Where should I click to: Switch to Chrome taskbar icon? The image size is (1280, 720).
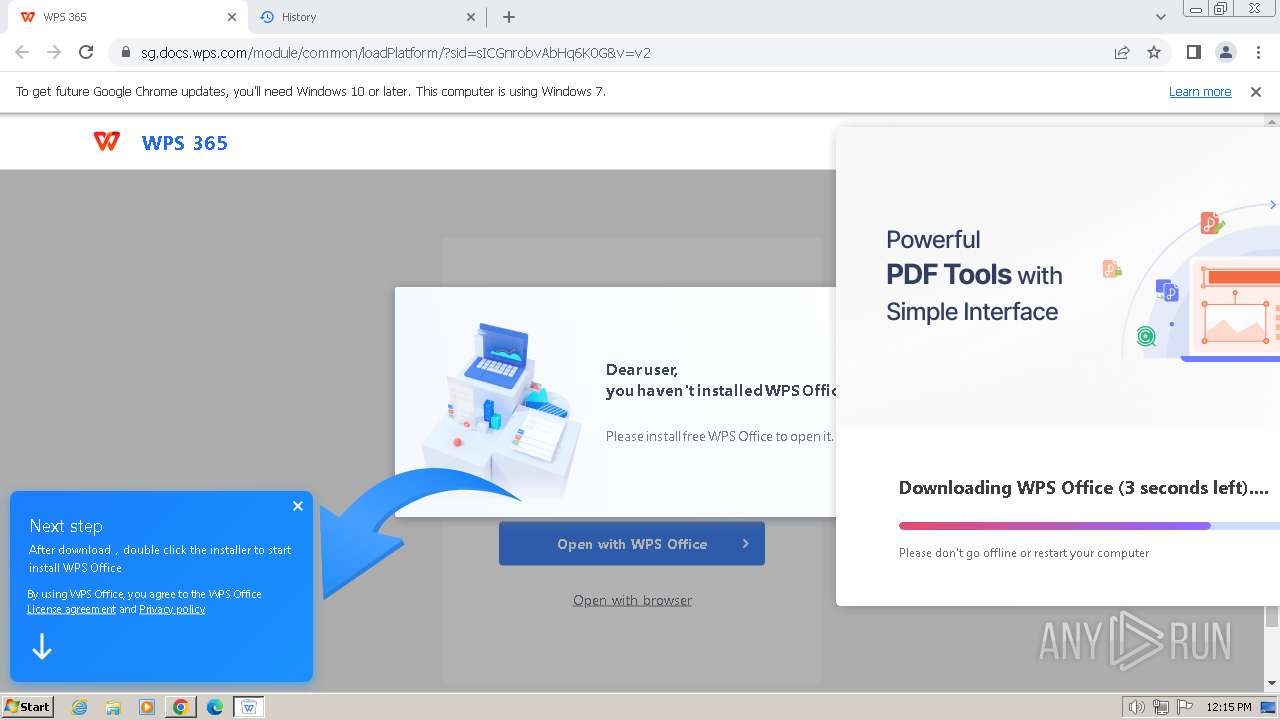(181, 707)
